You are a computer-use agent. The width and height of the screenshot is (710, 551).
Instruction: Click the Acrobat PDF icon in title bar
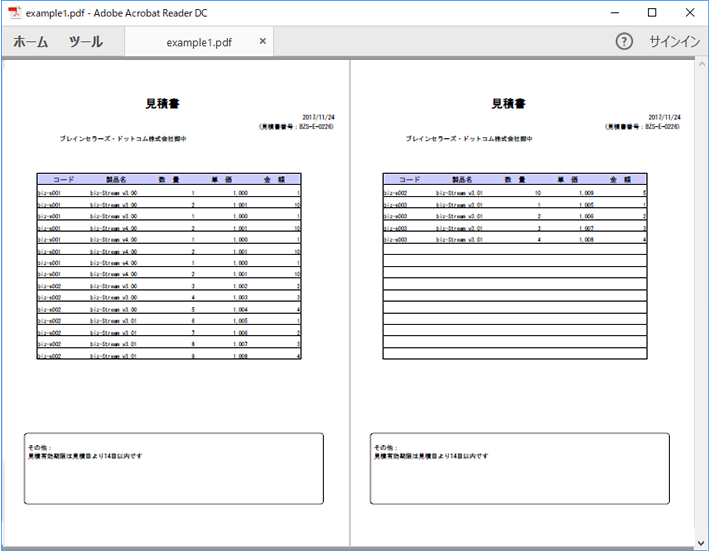[14, 13]
